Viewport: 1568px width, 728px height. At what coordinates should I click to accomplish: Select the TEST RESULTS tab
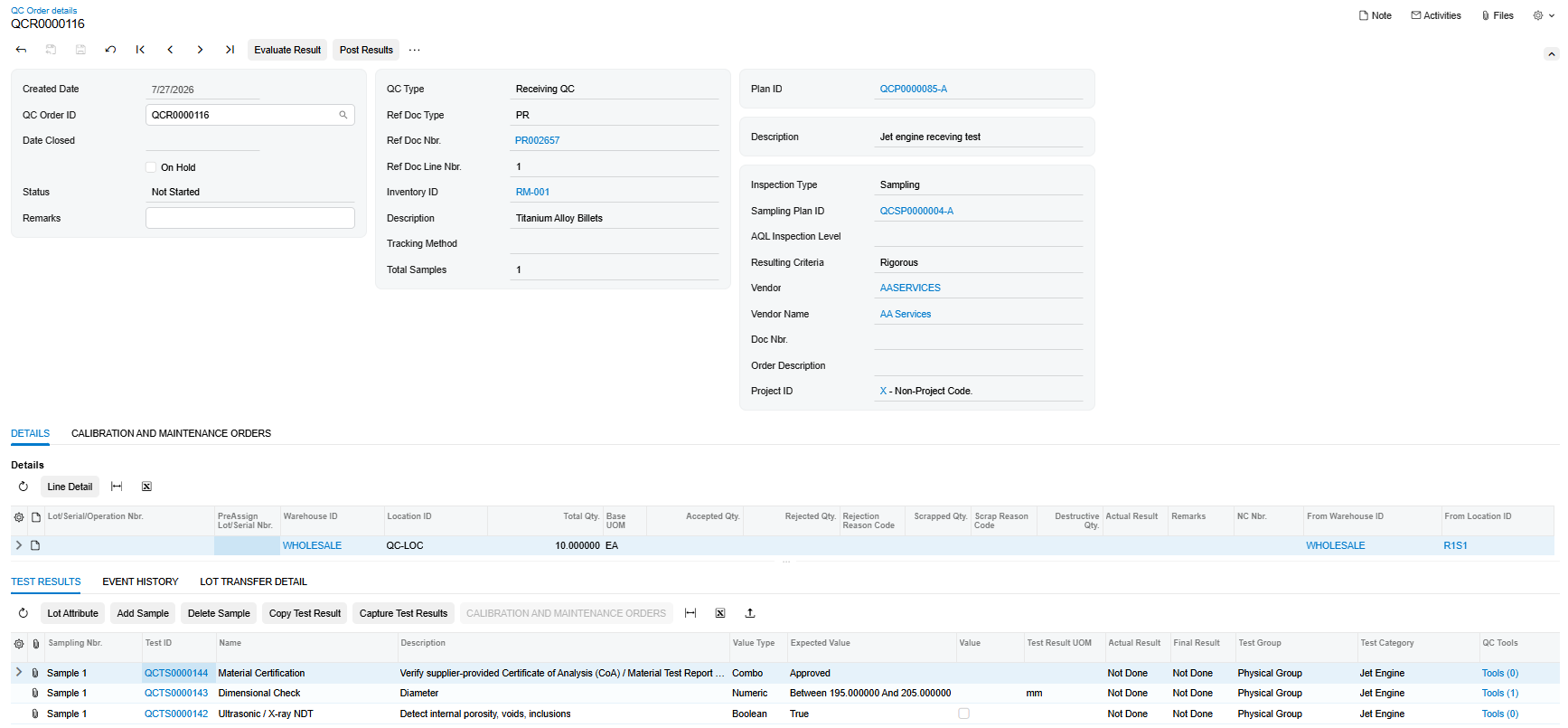pos(46,581)
